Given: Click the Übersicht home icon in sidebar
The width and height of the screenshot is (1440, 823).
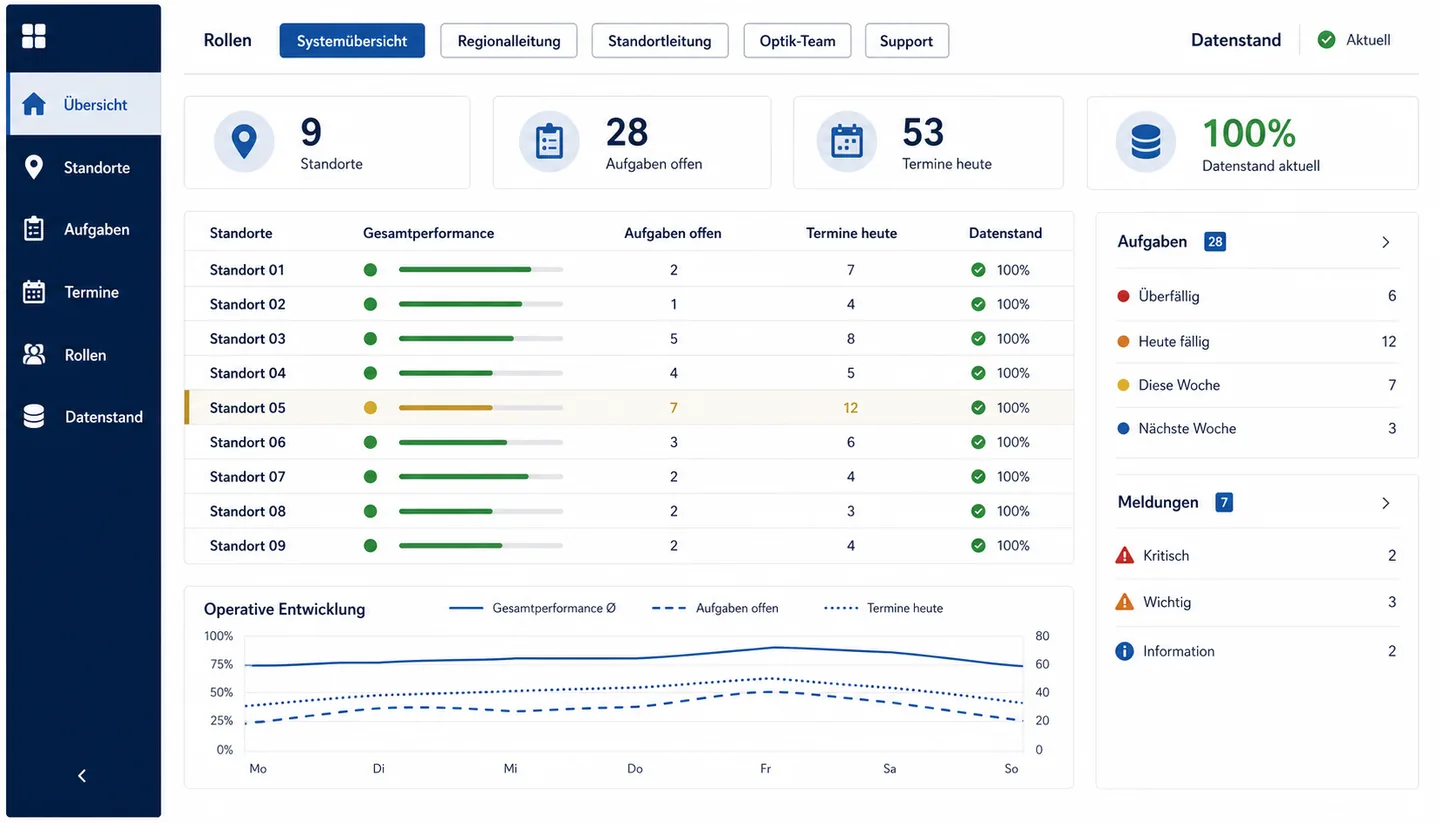Looking at the screenshot, I should click(x=34, y=104).
